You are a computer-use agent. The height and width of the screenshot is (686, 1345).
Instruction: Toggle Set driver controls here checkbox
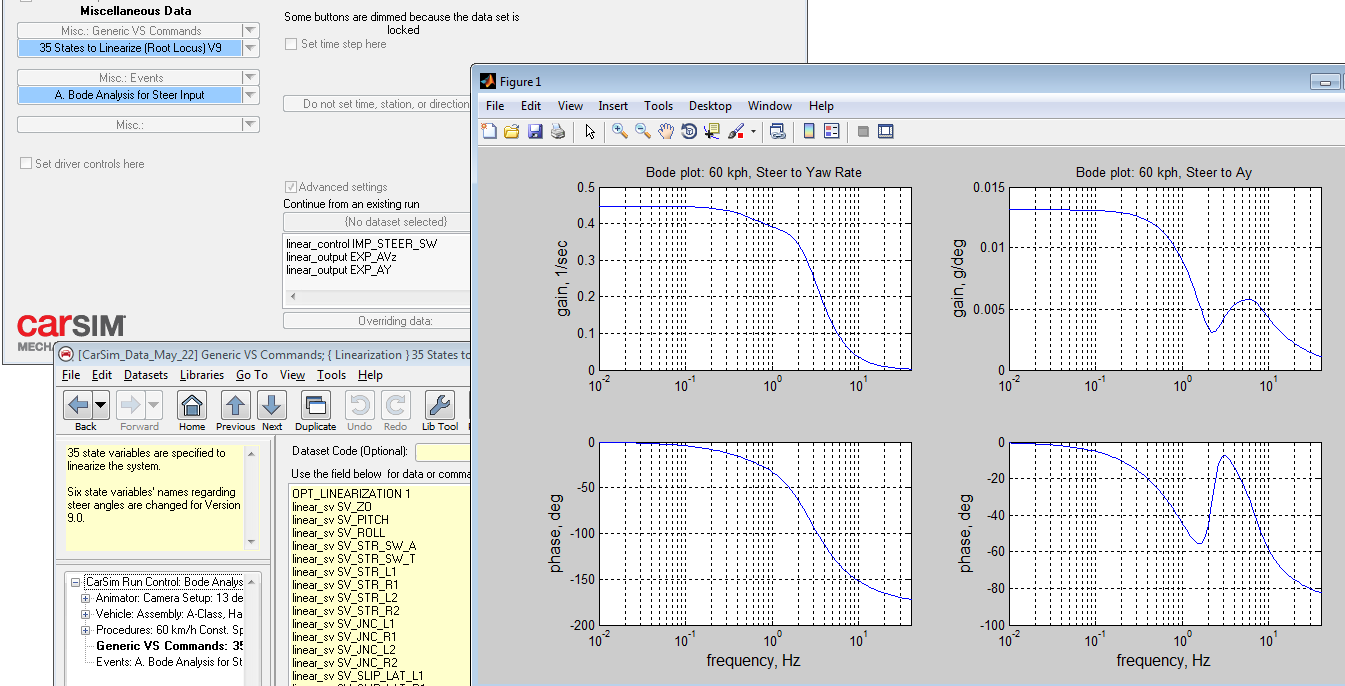click(x=26, y=163)
